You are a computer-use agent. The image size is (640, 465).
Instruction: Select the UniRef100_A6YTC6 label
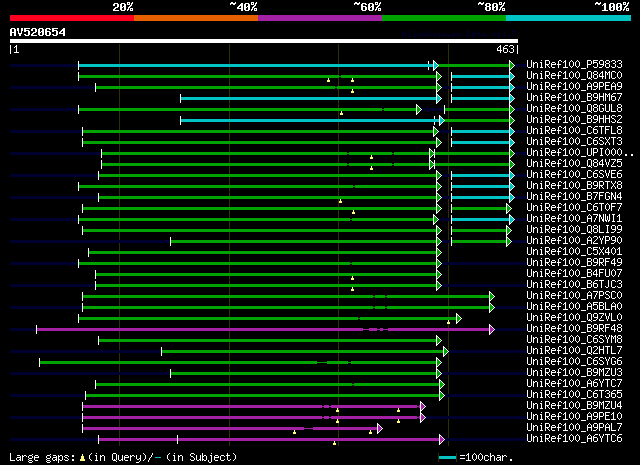pyautogui.click(x=574, y=439)
